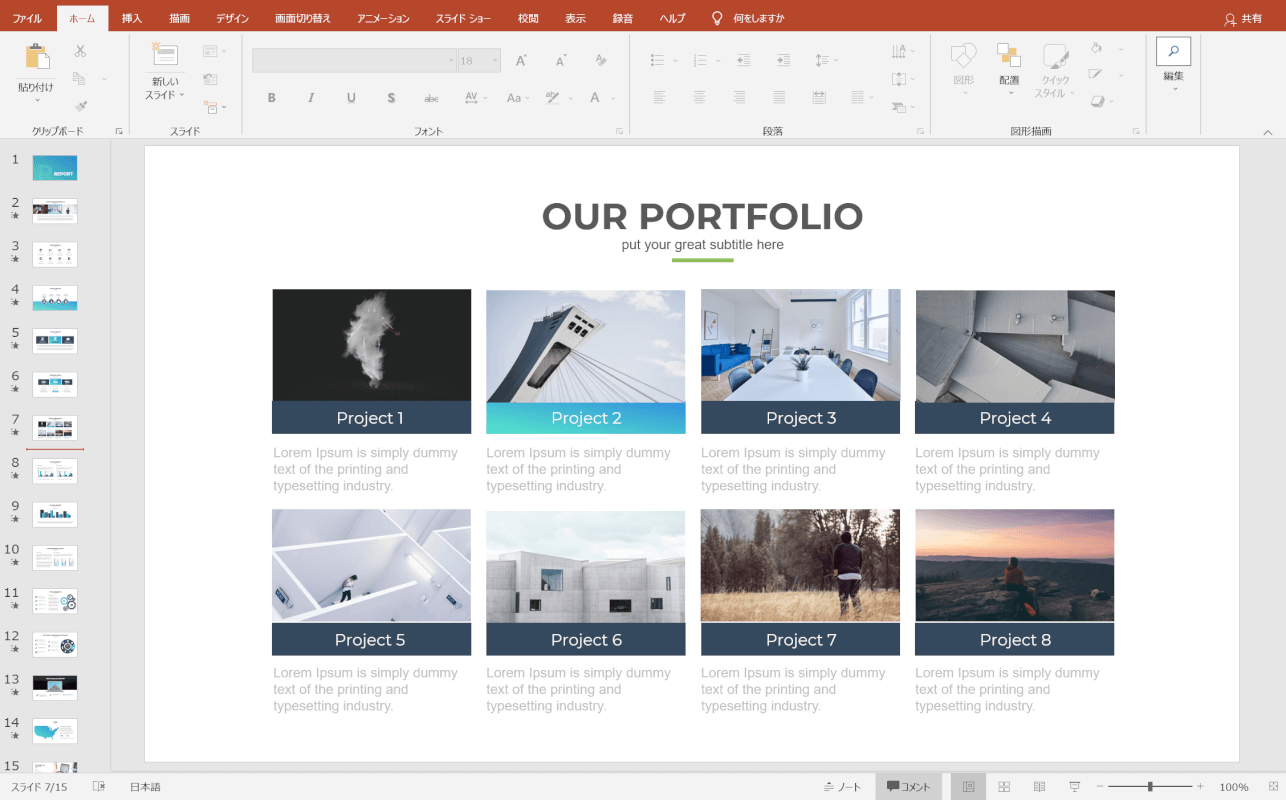Toggle Normal view button in status bar
Screen dimensions: 1286x800
click(x=968, y=787)
